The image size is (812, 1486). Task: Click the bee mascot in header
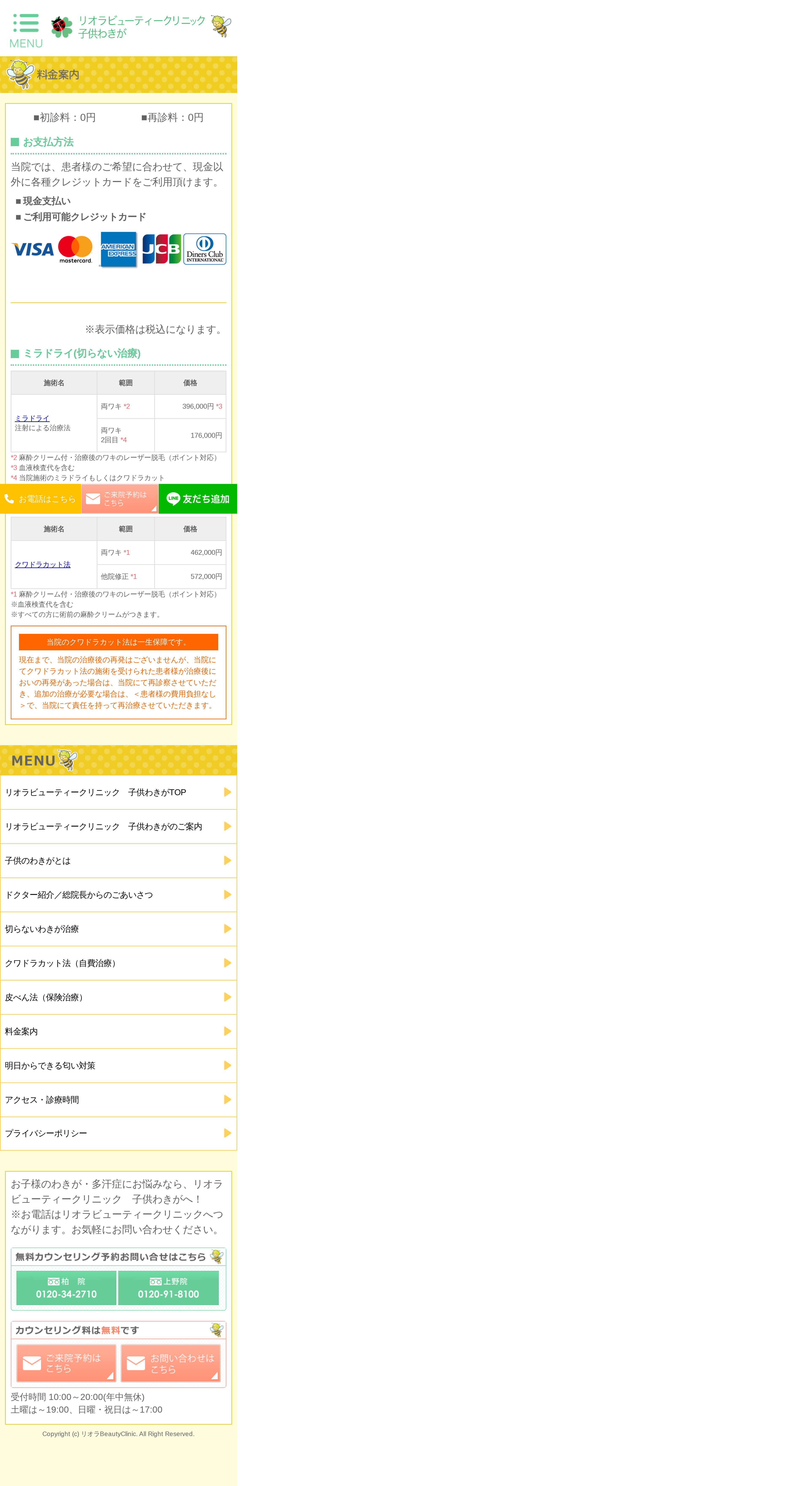pos(220,26)
